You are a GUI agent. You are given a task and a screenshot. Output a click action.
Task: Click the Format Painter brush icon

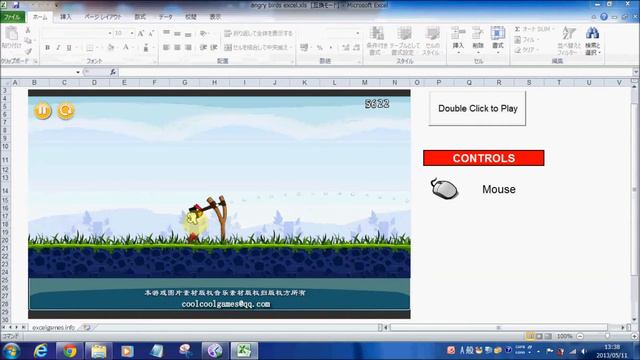click(28, 51)
